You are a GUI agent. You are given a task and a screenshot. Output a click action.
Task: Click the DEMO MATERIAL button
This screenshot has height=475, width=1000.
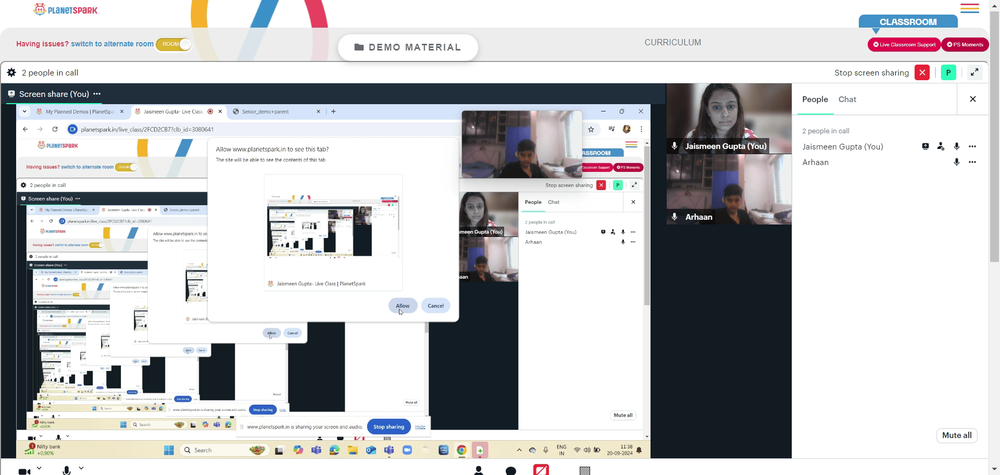(408, 47)
